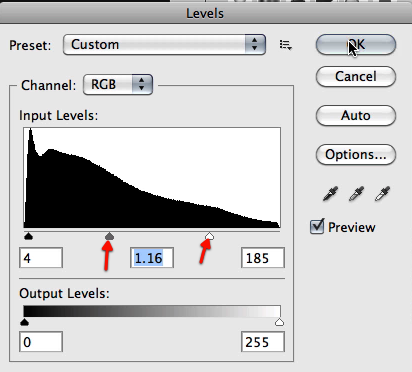Toggle the Preview checkbox
The height and width of the screenshot is (372, 412).
click(317, 227)
